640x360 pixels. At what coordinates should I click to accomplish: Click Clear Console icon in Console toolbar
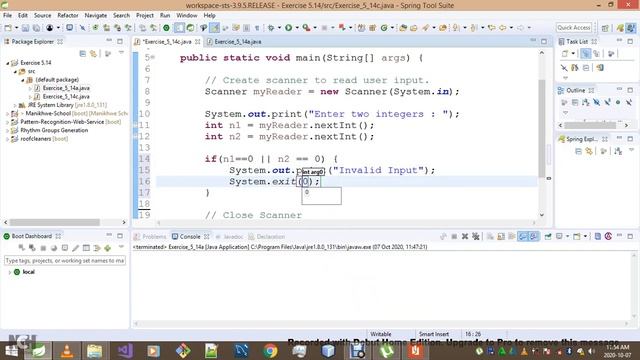tap(490, 236)
